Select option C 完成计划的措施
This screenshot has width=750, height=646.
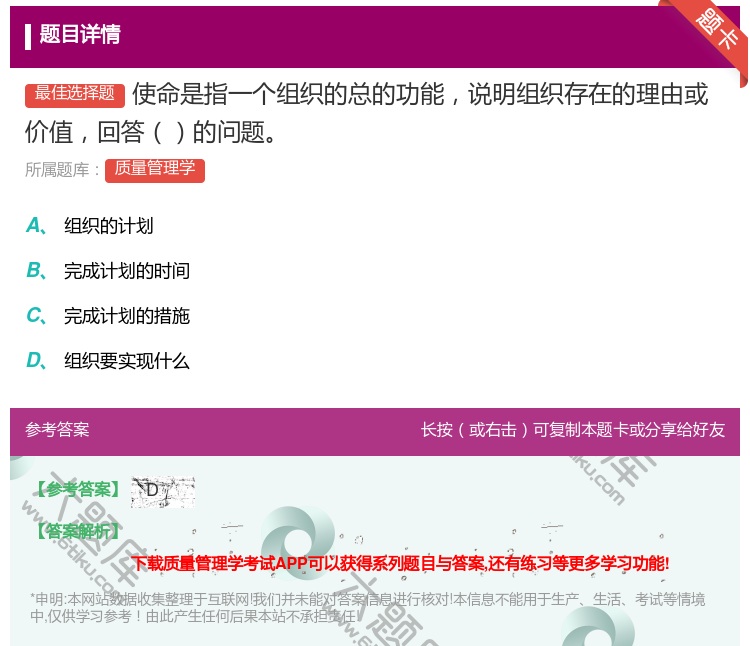point(108,316)
